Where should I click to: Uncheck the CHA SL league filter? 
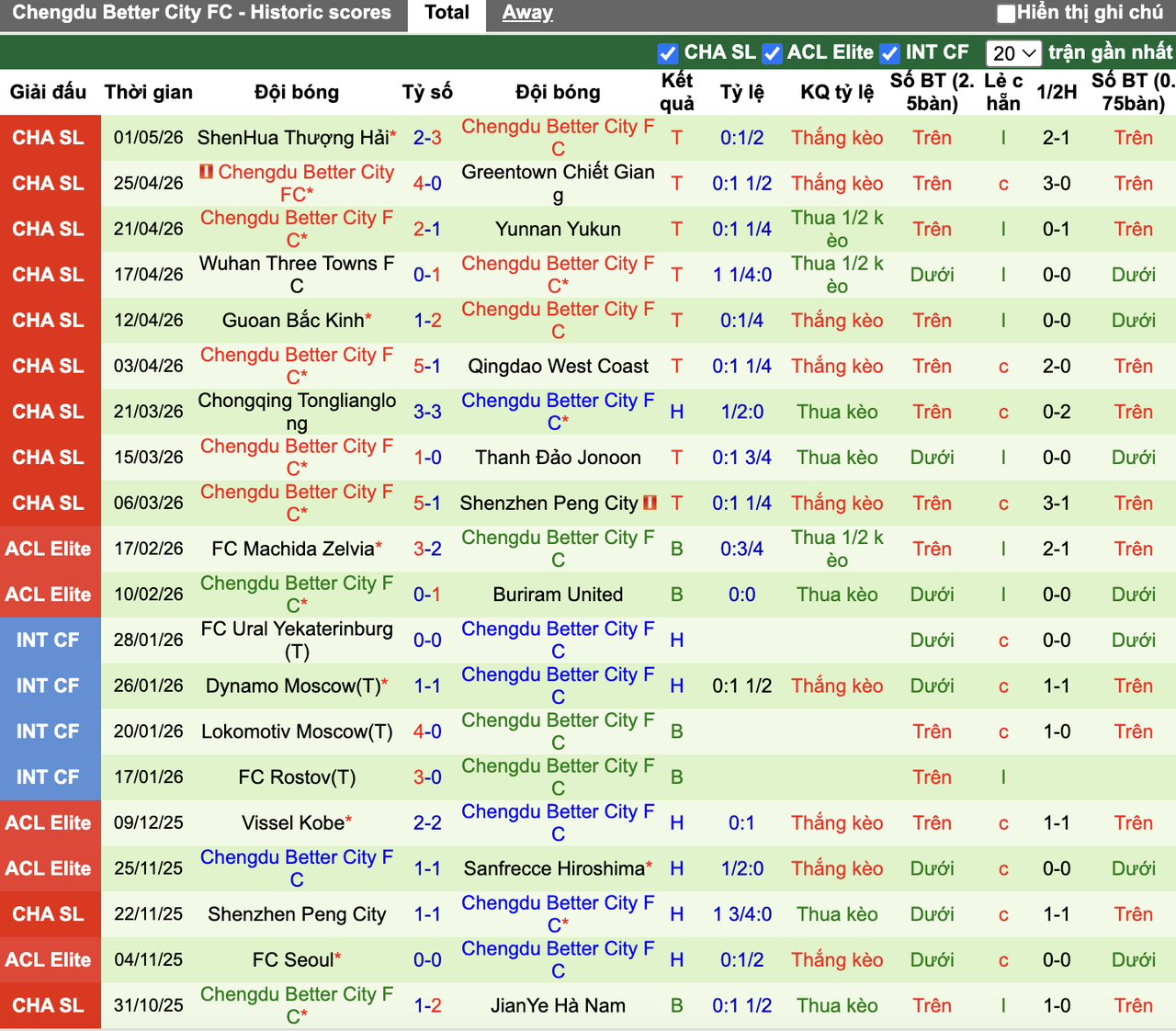pos(668,53)
